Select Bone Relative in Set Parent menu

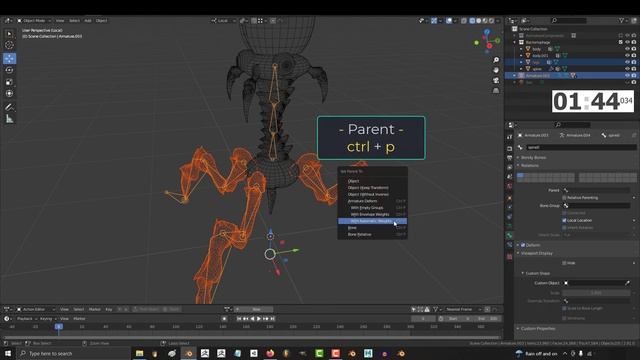tap(372, 234)
